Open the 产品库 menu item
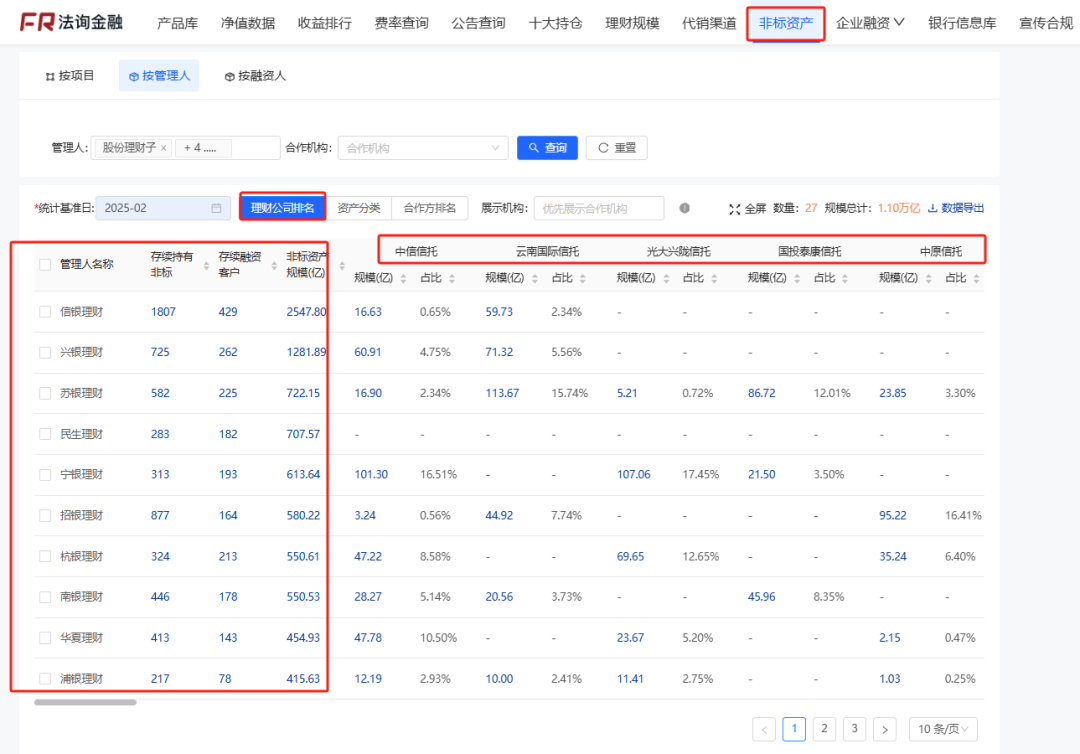Viewport: 1080px width, 754px height. pos(177,21)
